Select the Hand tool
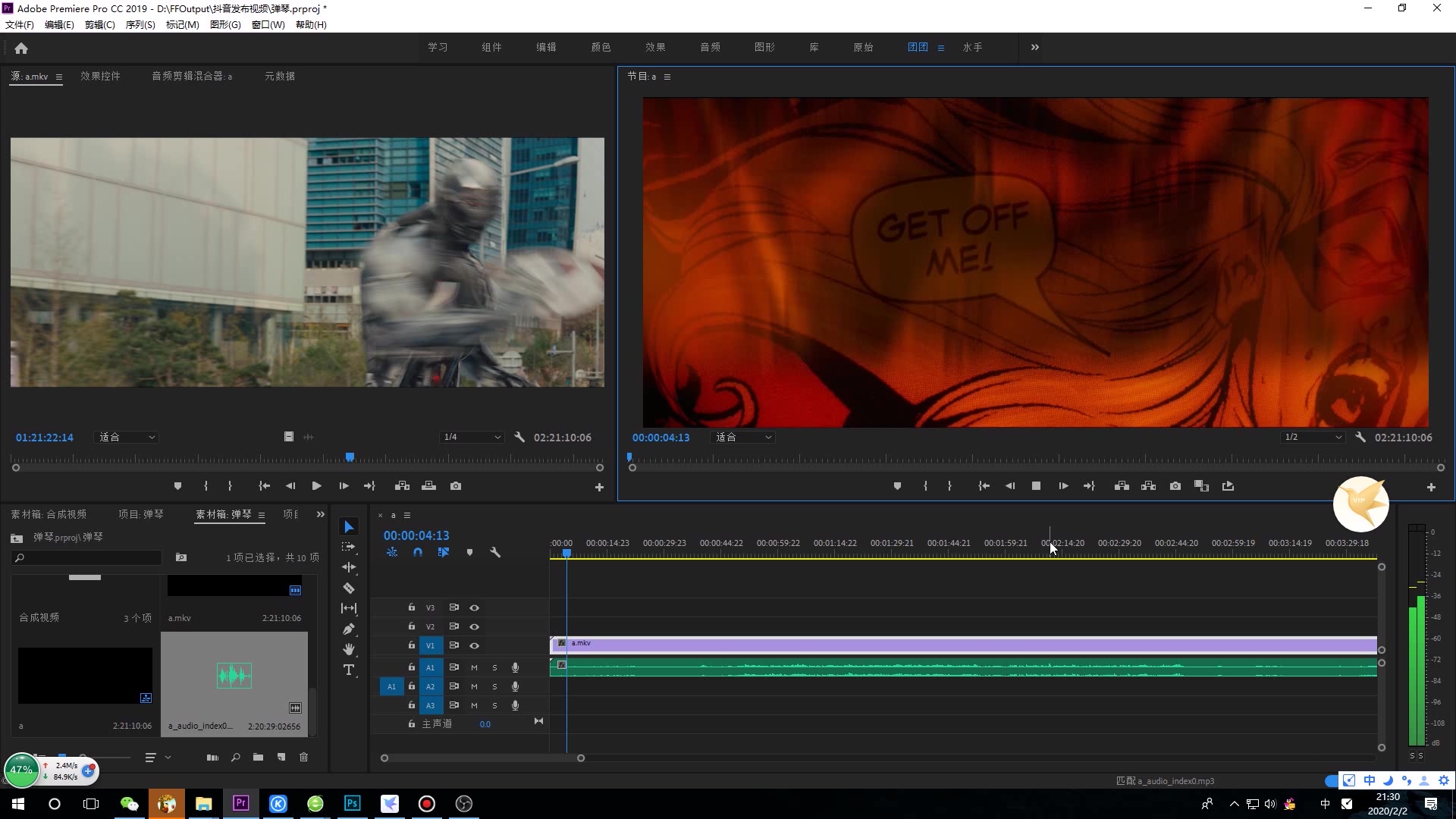 (349, 649)
